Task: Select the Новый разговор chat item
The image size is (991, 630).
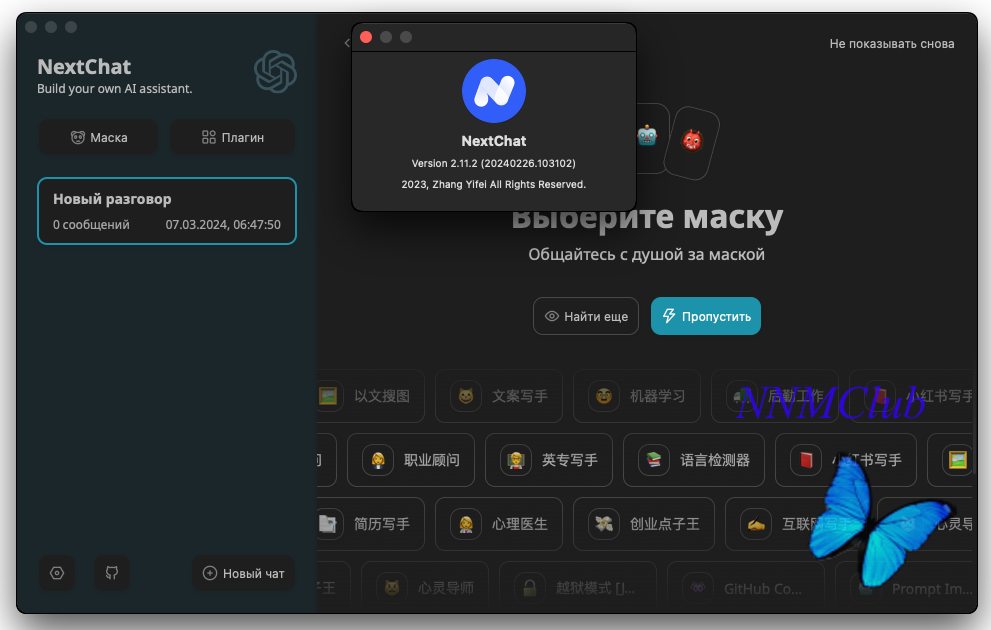Action: tap(167, 211)
